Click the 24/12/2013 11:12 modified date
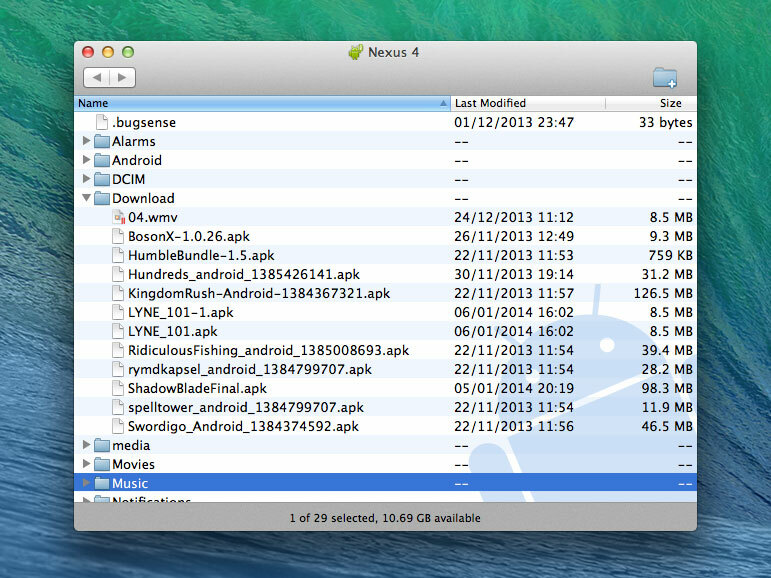771x578 pixels. click(514, 217)
